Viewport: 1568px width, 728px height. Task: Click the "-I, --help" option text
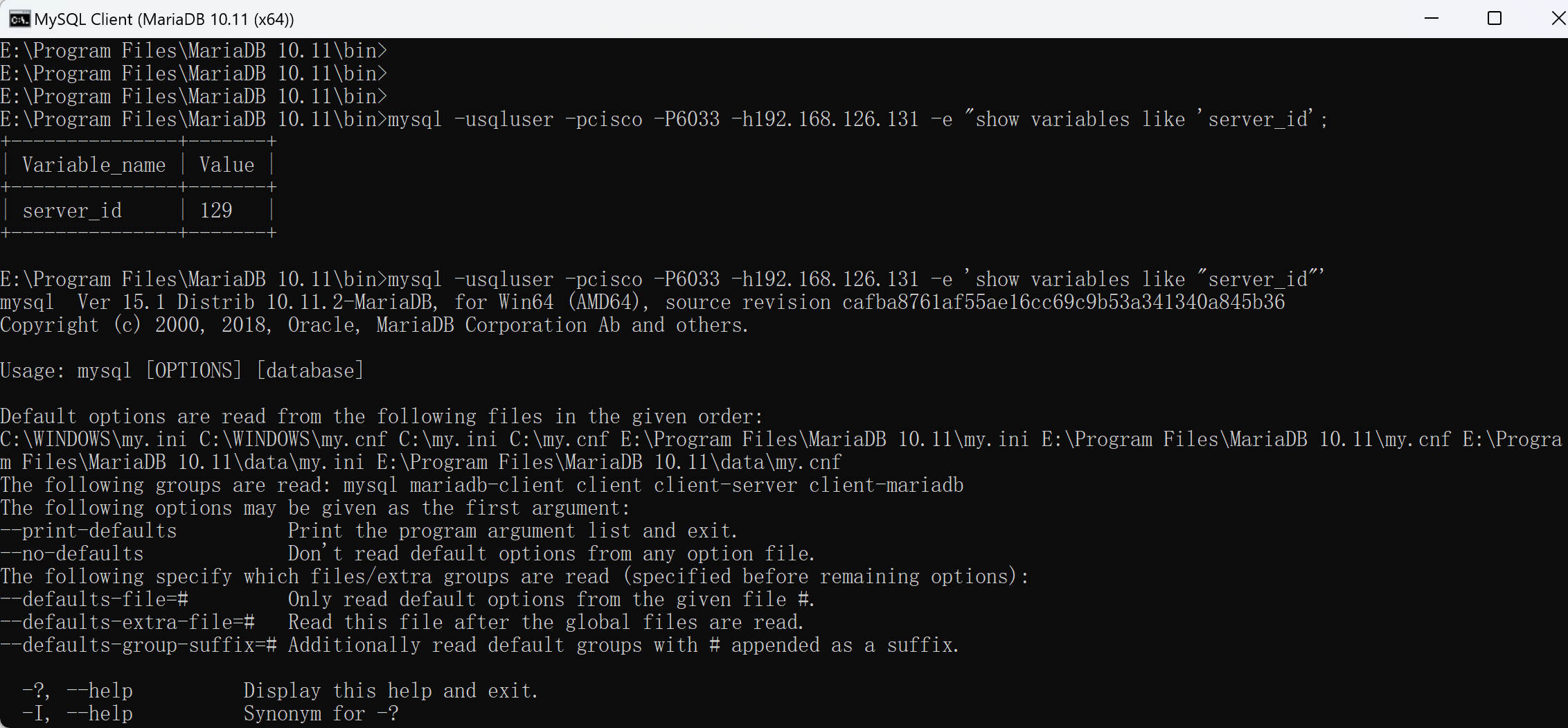pyautogui.click(x=77, y=714)
